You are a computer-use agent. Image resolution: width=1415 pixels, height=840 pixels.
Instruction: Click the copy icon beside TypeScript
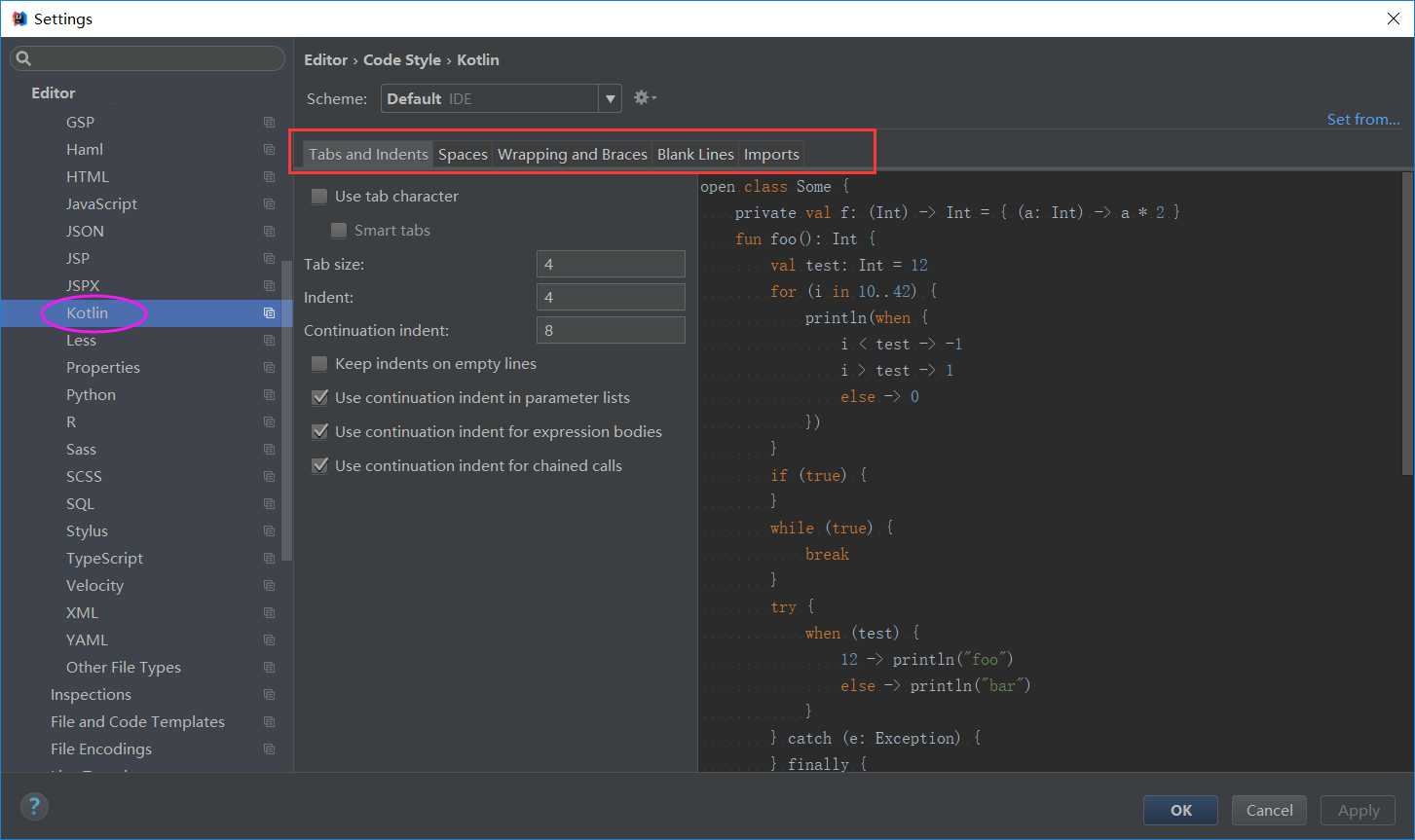(269, 558)
